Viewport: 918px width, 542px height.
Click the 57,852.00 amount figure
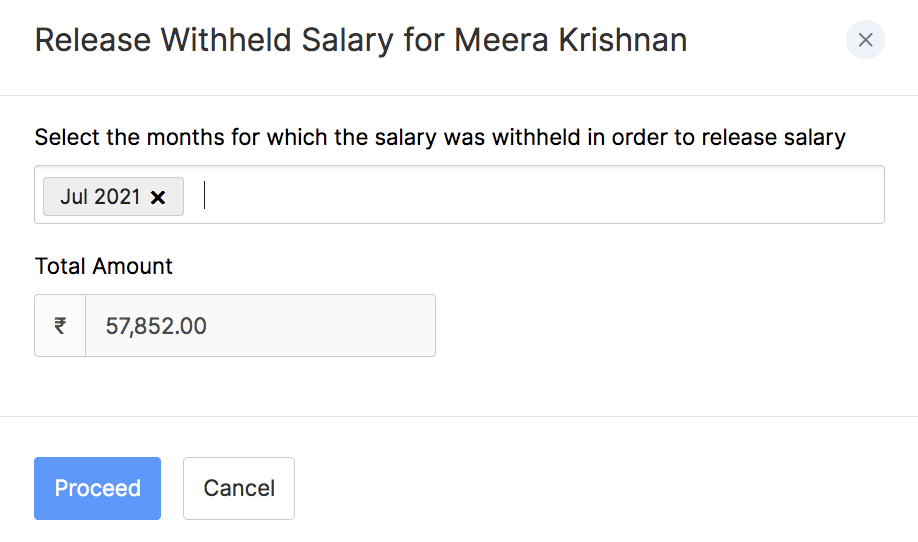(156, 325)
